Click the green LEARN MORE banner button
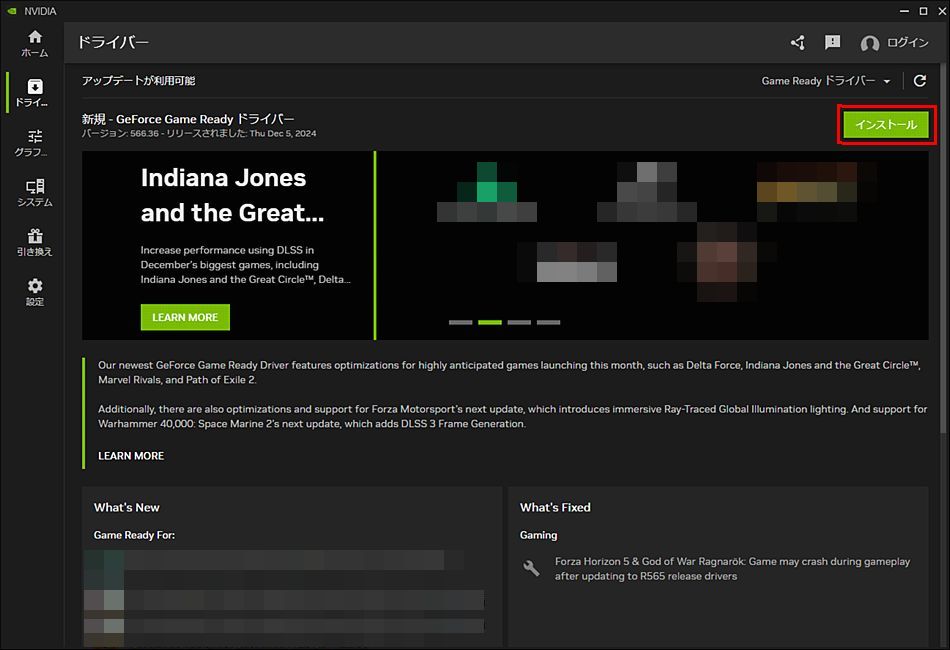This screenshot has width=950, height=650. 185,317
